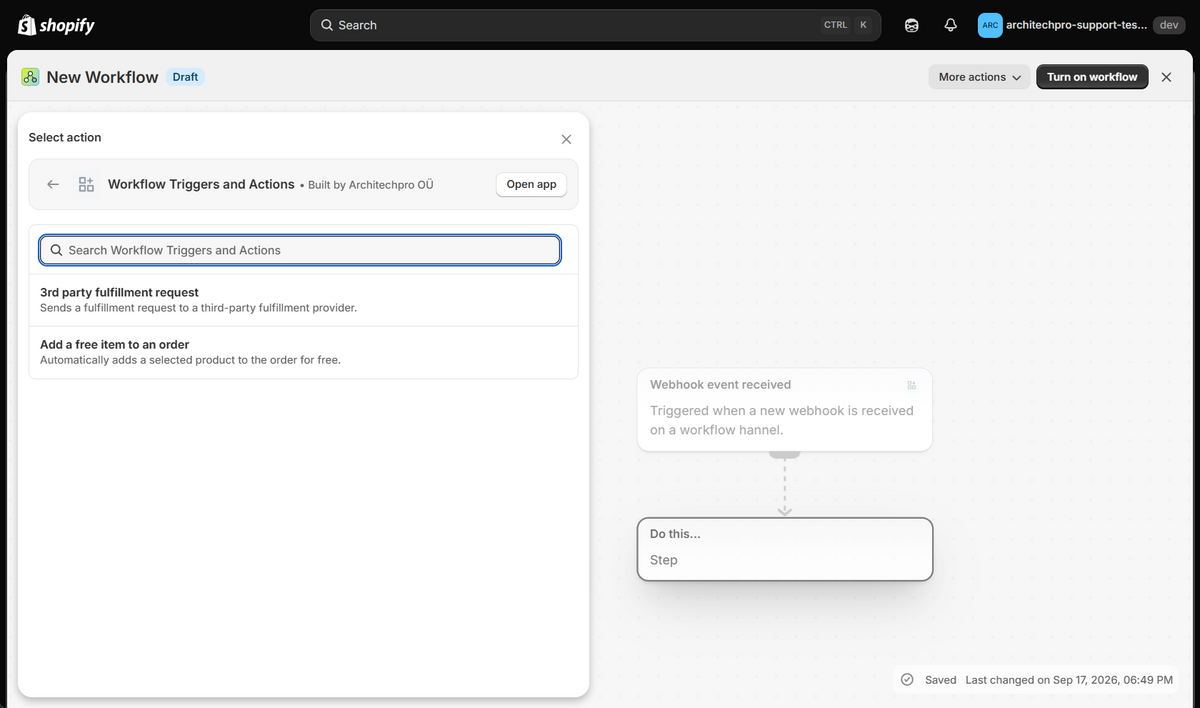The width and height of the screenshot is (1200, 708).
Task: Select the Webhook event received node
Action: (785, 410)
